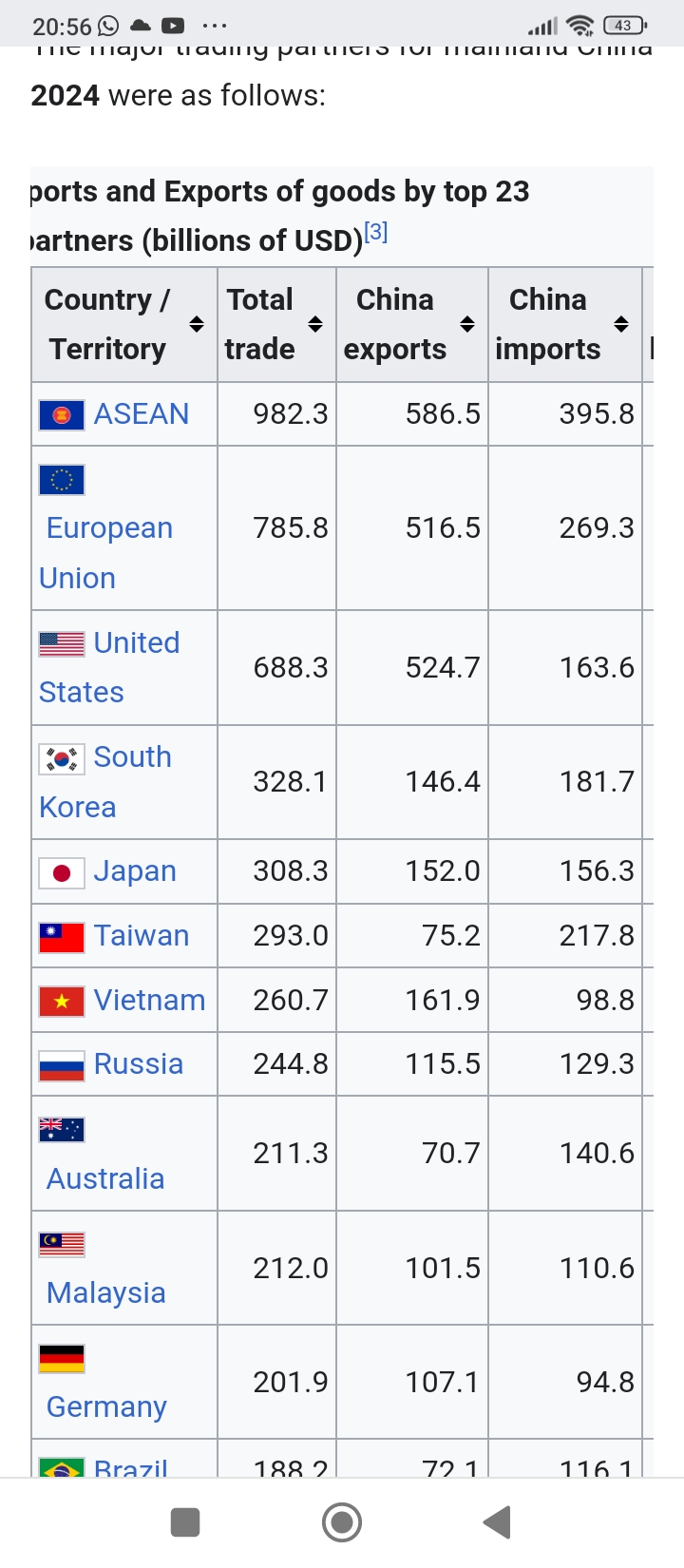Open the Germany article link
Screen dimensions: 684x1568
pyautogui.click(x=106, y=1406)
